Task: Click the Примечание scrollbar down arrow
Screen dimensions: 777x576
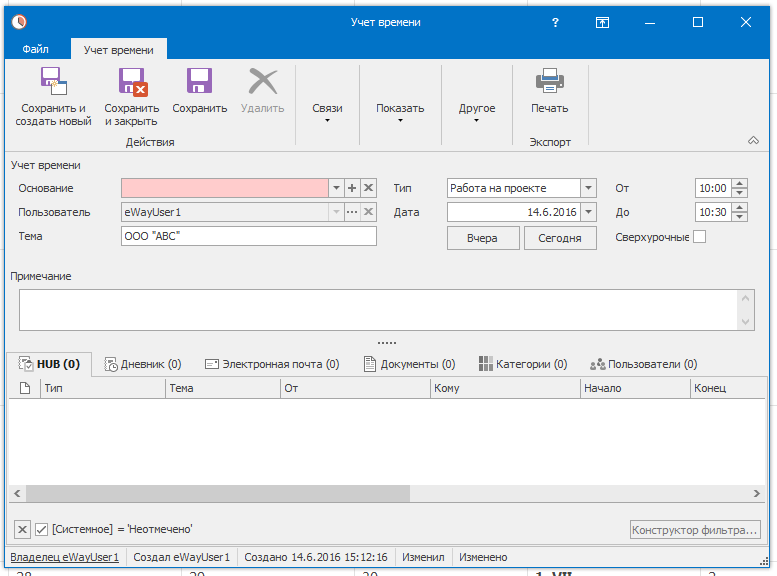Action: (x=745, y=322)
